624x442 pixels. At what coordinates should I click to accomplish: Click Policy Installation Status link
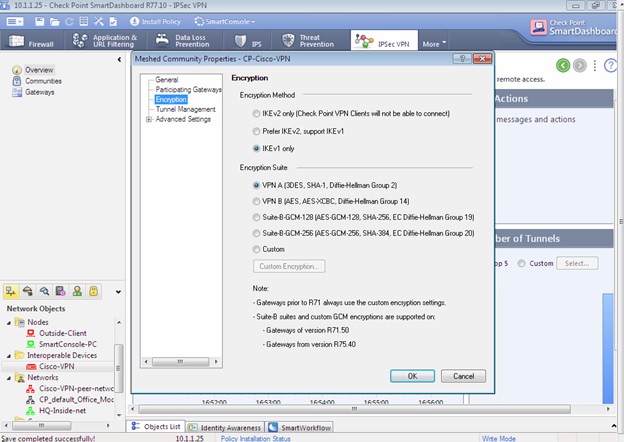click(x=255, y=438)
